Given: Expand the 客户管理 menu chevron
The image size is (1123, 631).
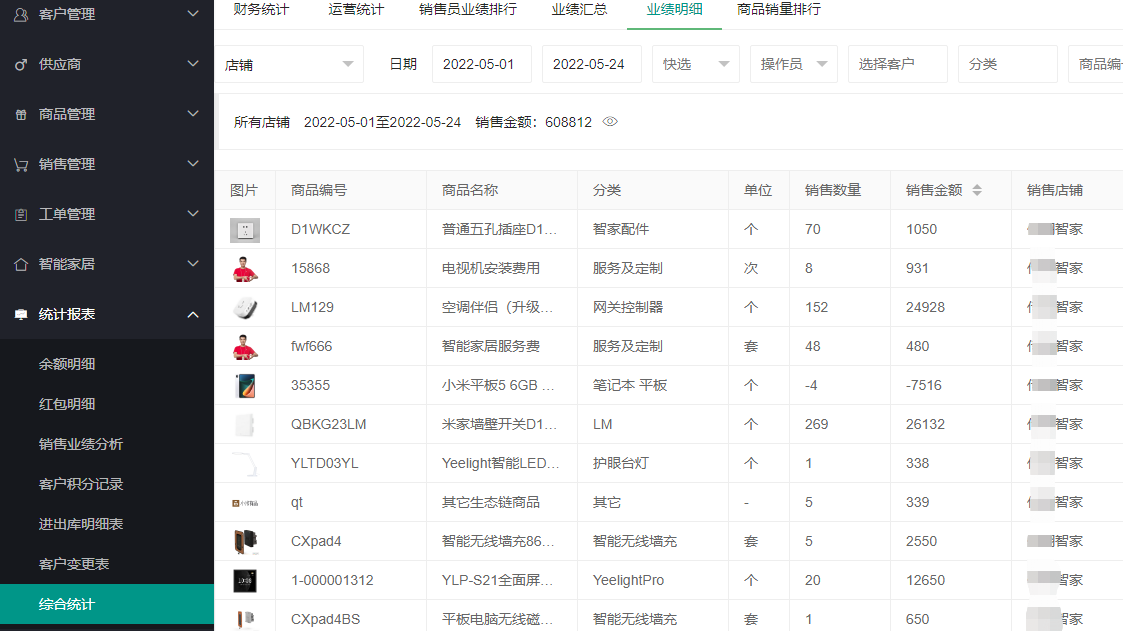Looking at the screenshot, I should (x=193, y=14).
